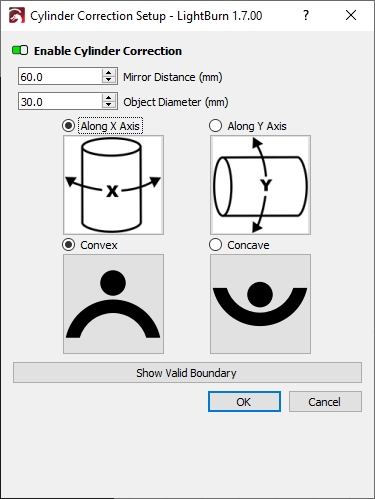Viewport: 375px width, 499px height.
Task: Click the upright cylinder X axis image
Action: click(x=113, y=185)
